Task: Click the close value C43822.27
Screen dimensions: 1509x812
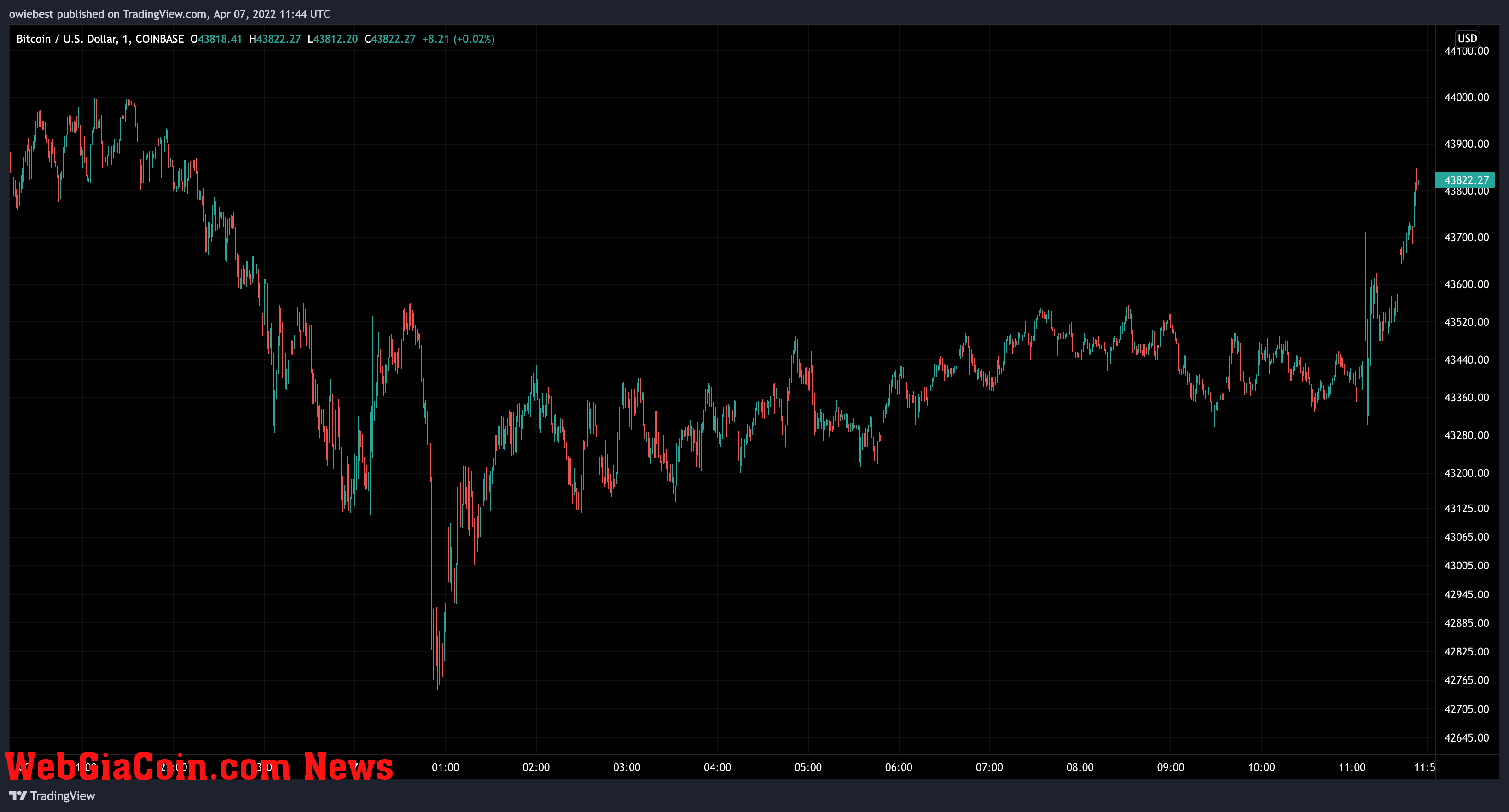Action: click(389, 39)
